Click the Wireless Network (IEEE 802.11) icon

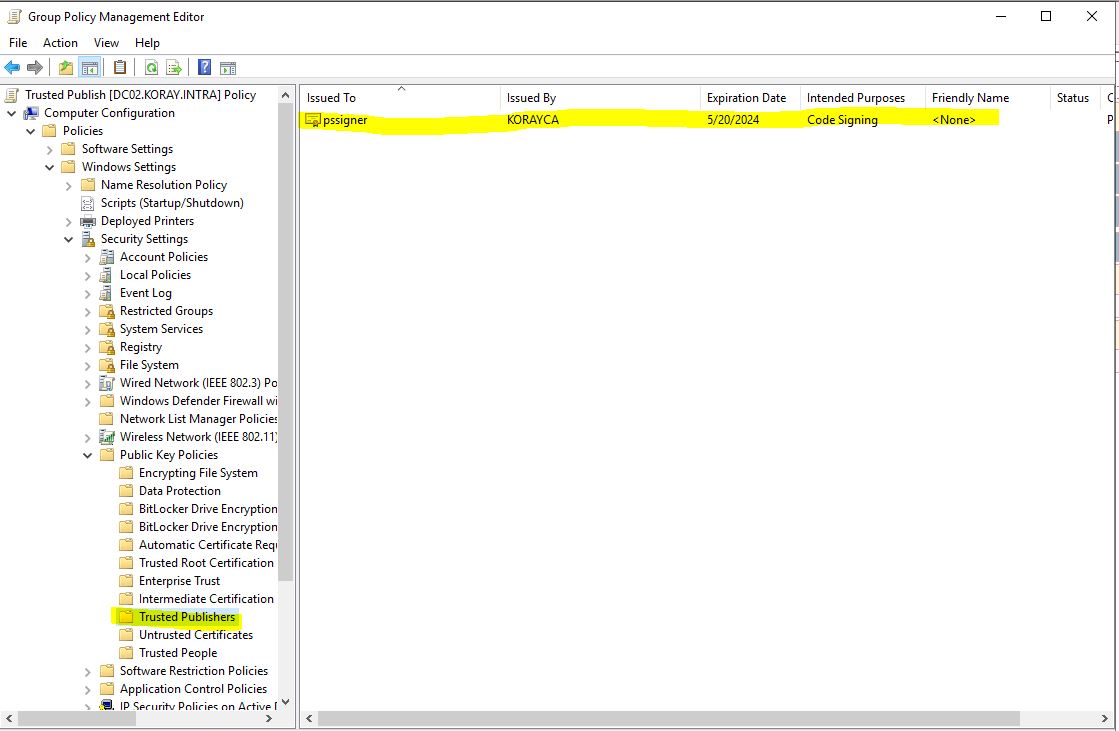coord(107,437)
